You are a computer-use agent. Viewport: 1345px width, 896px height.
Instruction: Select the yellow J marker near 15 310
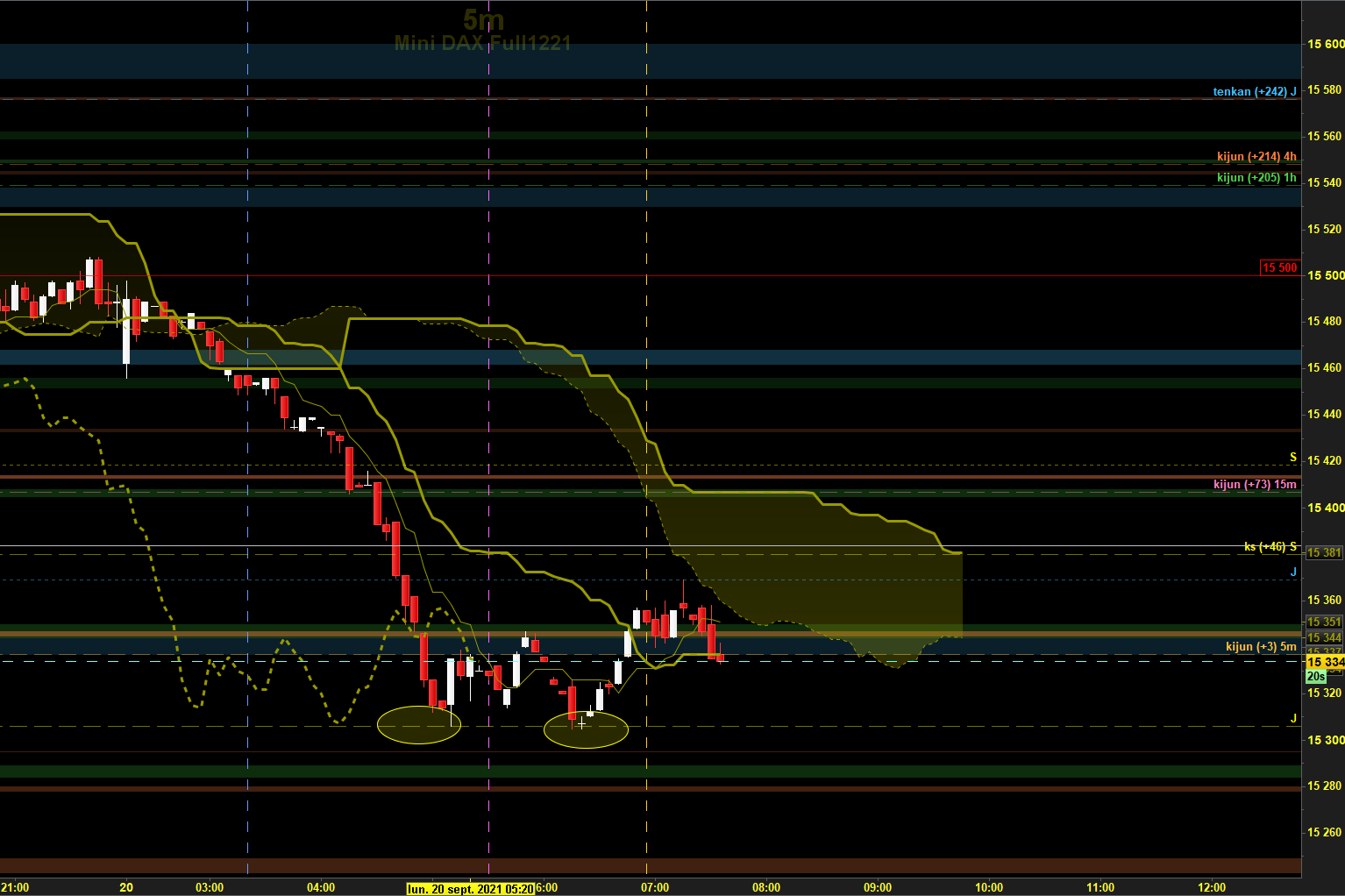pos(1293,718)
